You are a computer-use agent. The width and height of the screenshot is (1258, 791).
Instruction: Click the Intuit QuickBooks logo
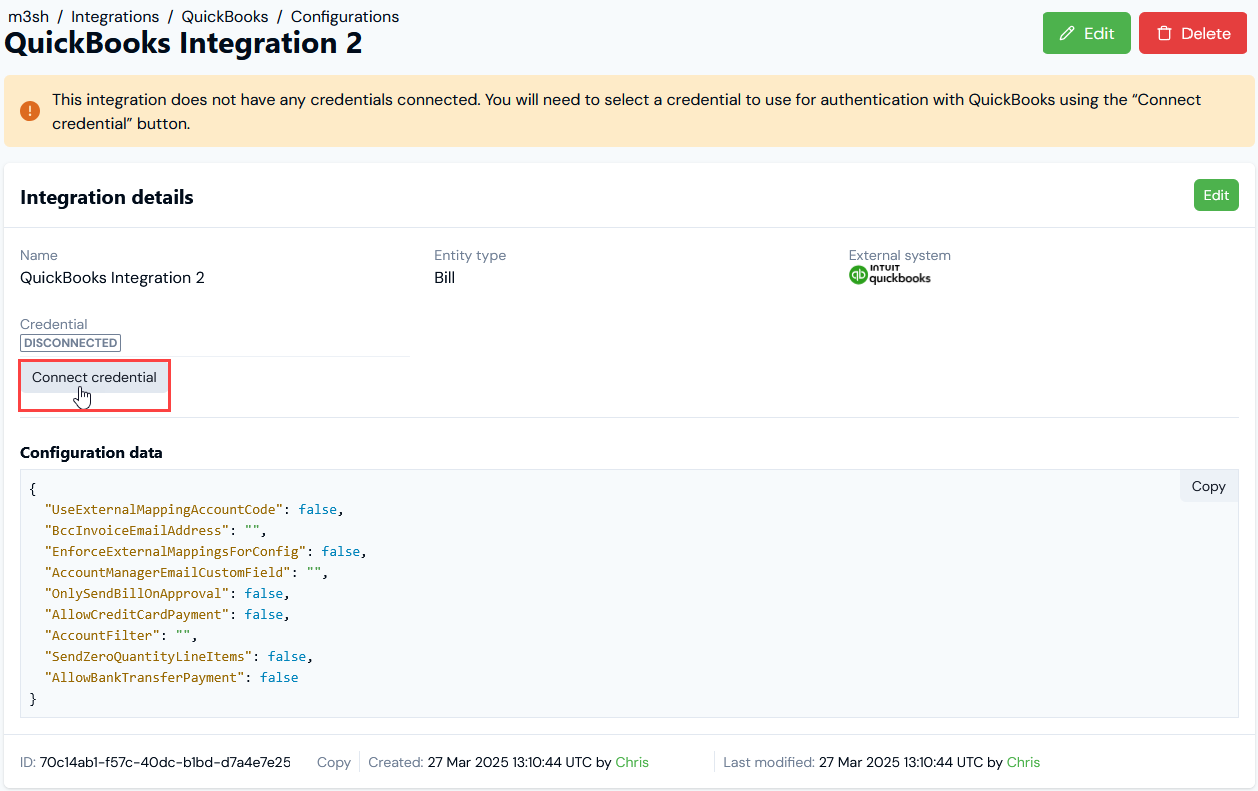(x=889, y=275)
